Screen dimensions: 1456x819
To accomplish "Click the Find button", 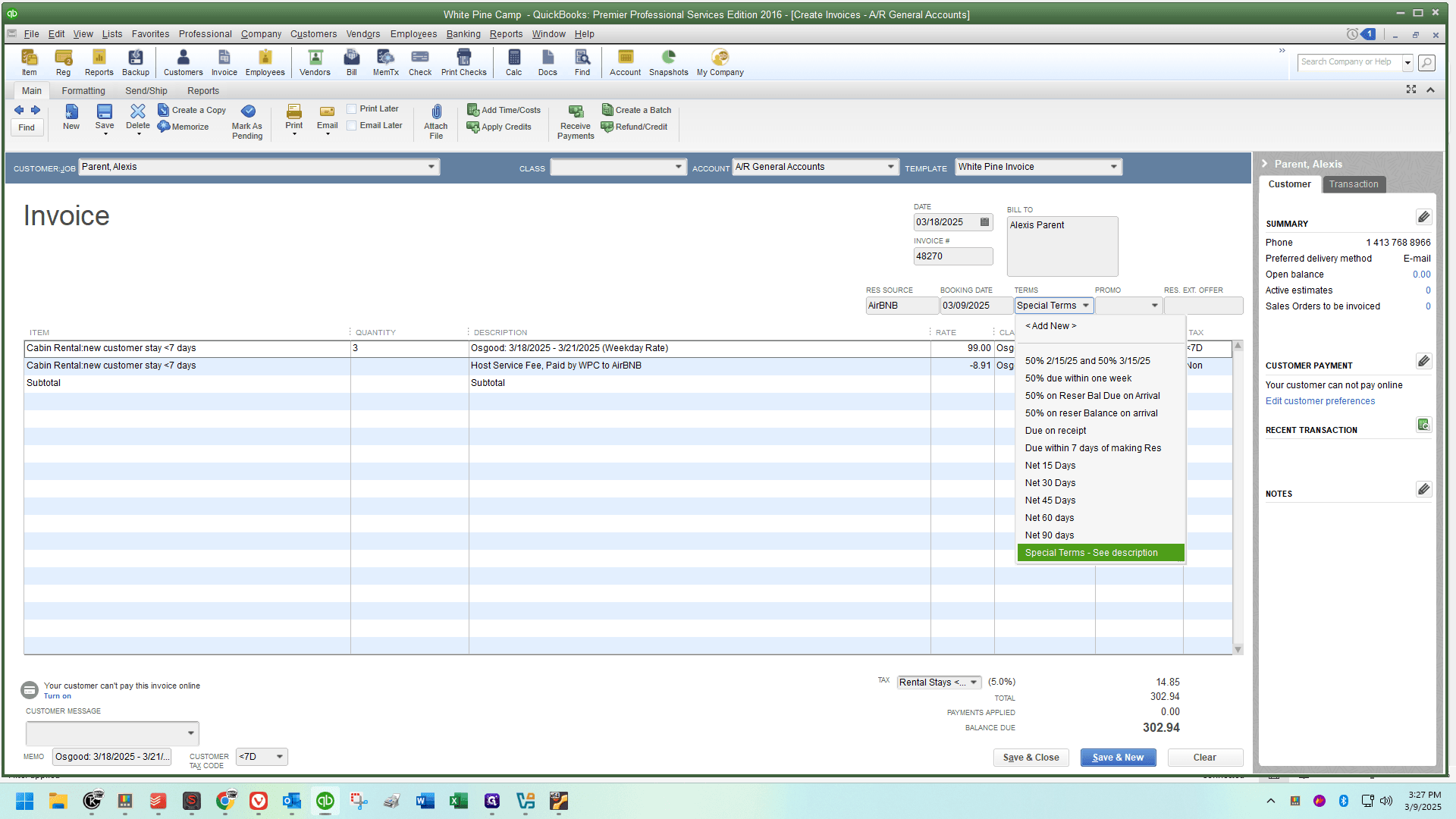I will point(27,127).
